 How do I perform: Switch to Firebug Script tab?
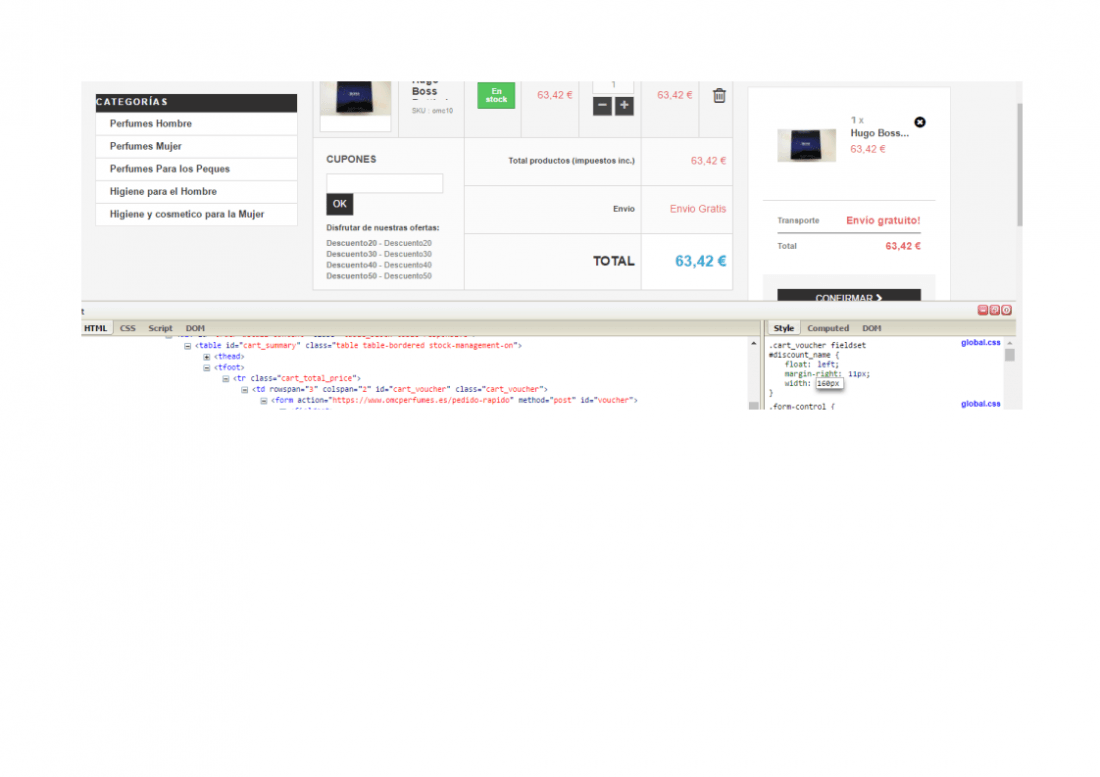point(160,328)
